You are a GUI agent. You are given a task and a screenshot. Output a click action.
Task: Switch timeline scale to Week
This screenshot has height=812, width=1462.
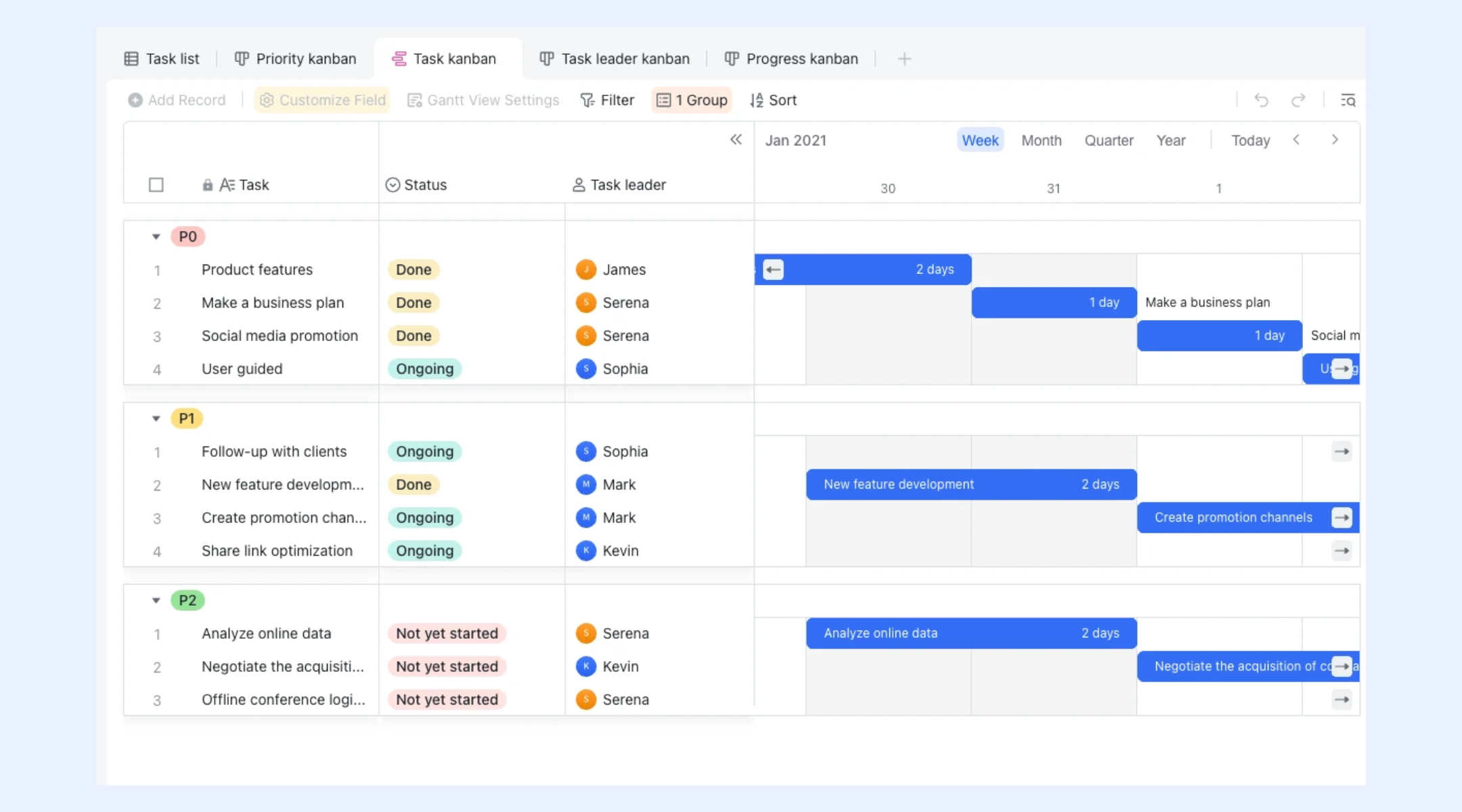pyautogui.click(x=980, y=140)
